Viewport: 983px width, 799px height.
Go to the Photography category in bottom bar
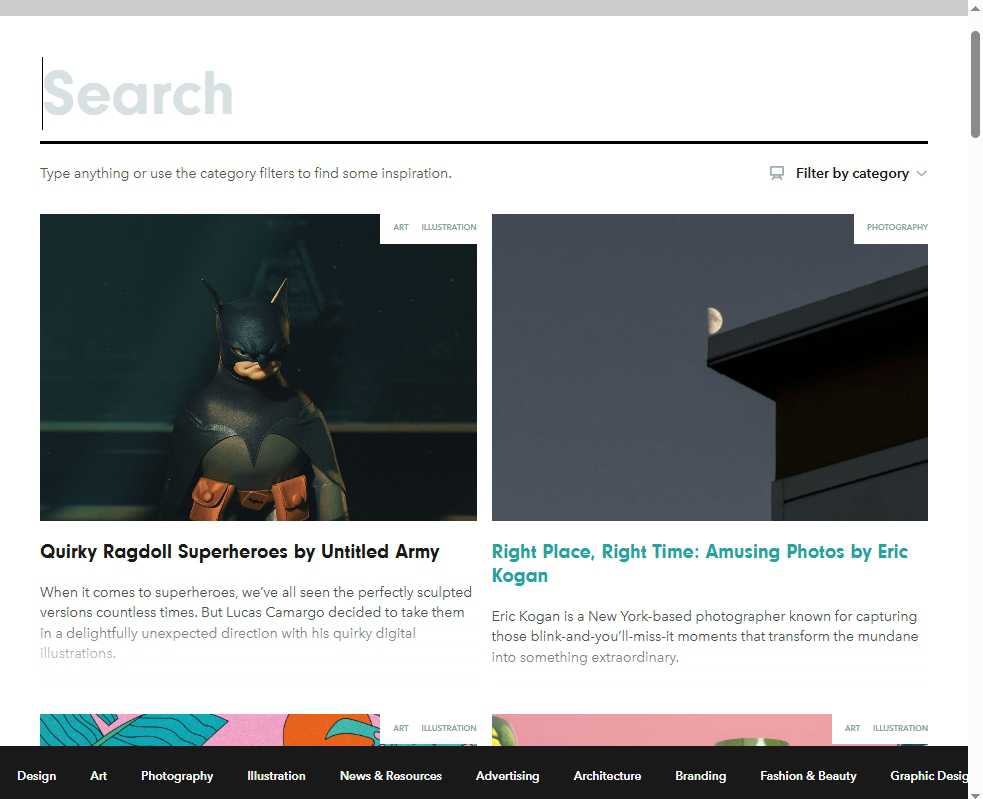177,775
